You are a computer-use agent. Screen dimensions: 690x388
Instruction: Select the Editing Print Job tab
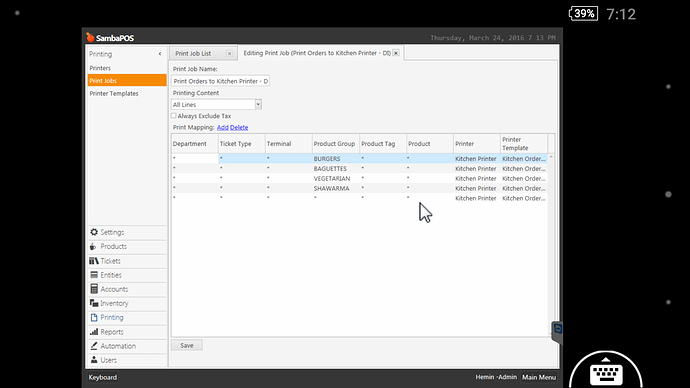(x=317, y=53)
